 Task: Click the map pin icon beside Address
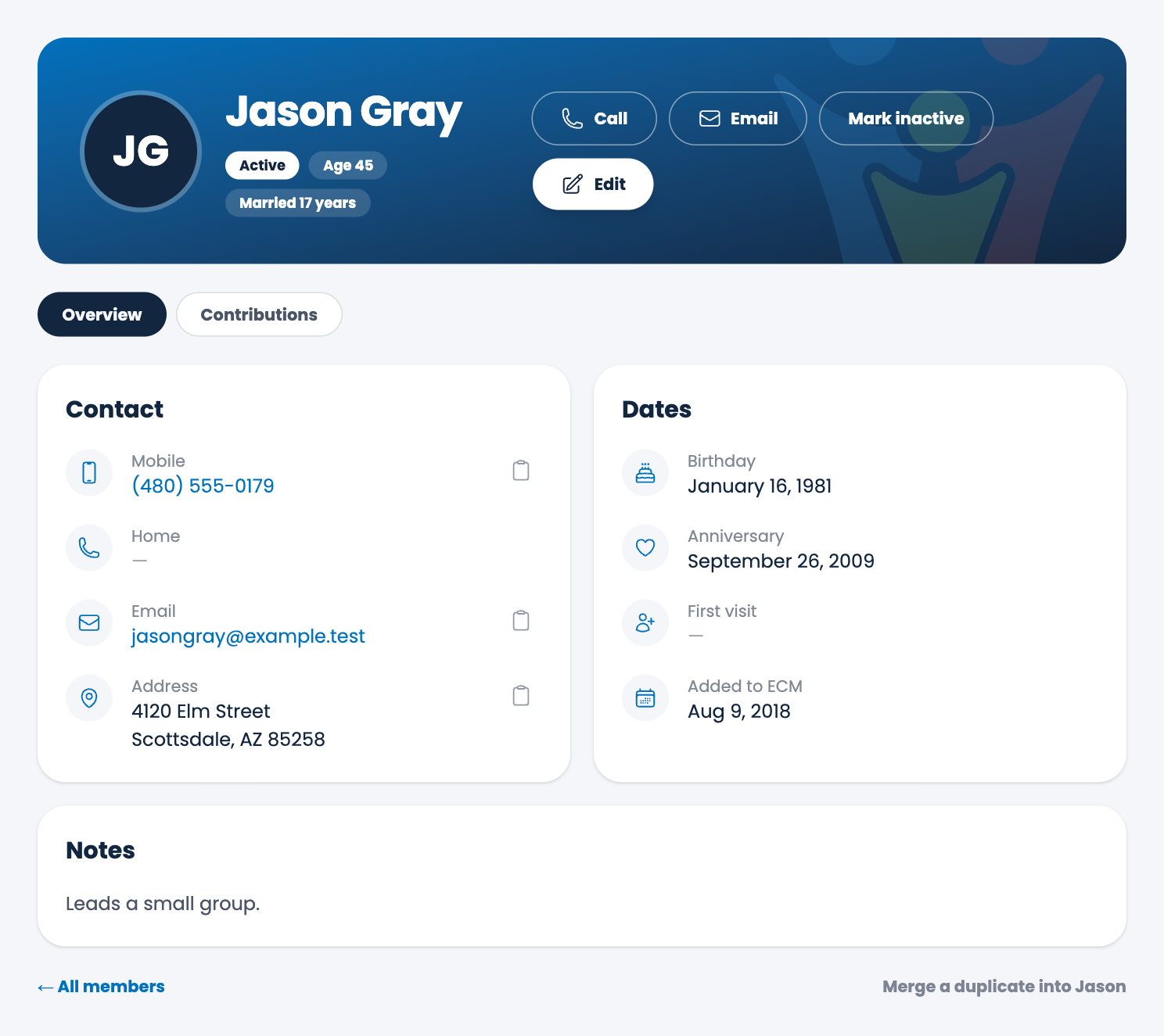[89, 697]
